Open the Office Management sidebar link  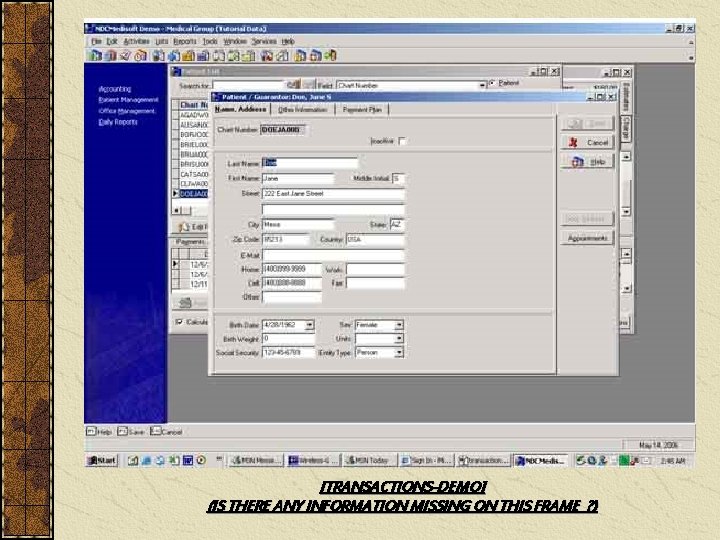coord(127,111)
